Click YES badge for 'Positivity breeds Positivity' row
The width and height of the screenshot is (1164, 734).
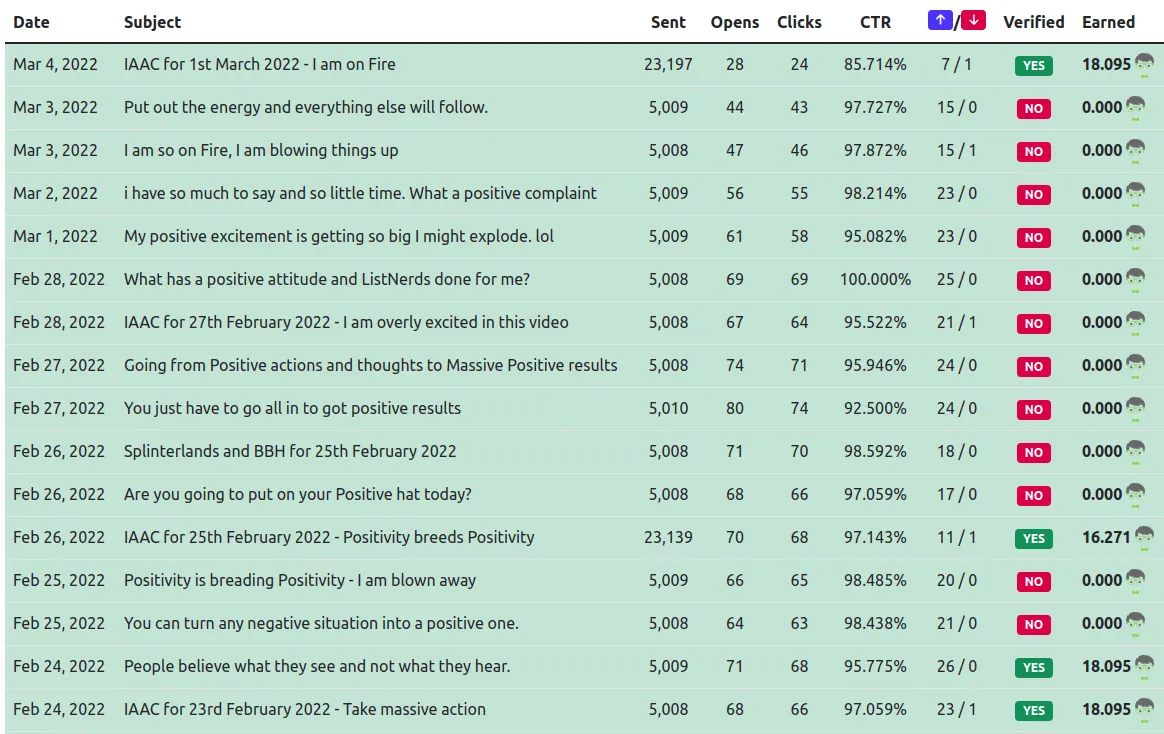pos(1033,539)
